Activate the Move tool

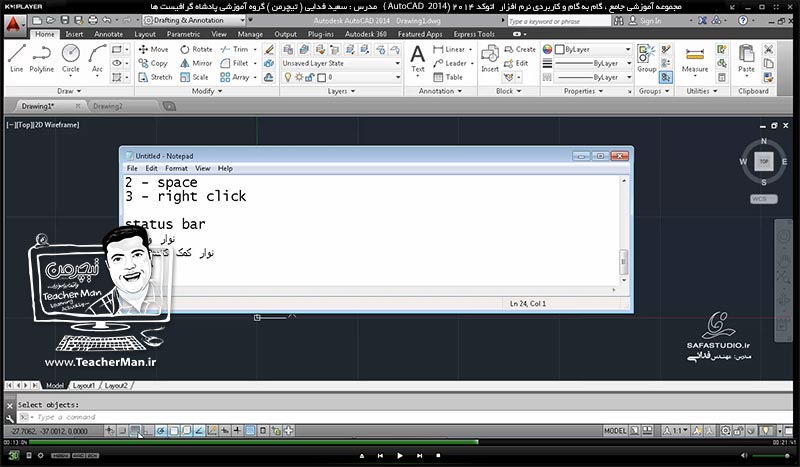click(153, 50)
